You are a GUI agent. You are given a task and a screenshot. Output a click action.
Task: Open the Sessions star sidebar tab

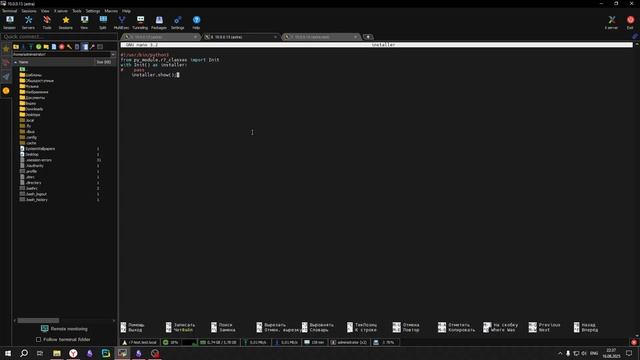click(x=6, y=49)
